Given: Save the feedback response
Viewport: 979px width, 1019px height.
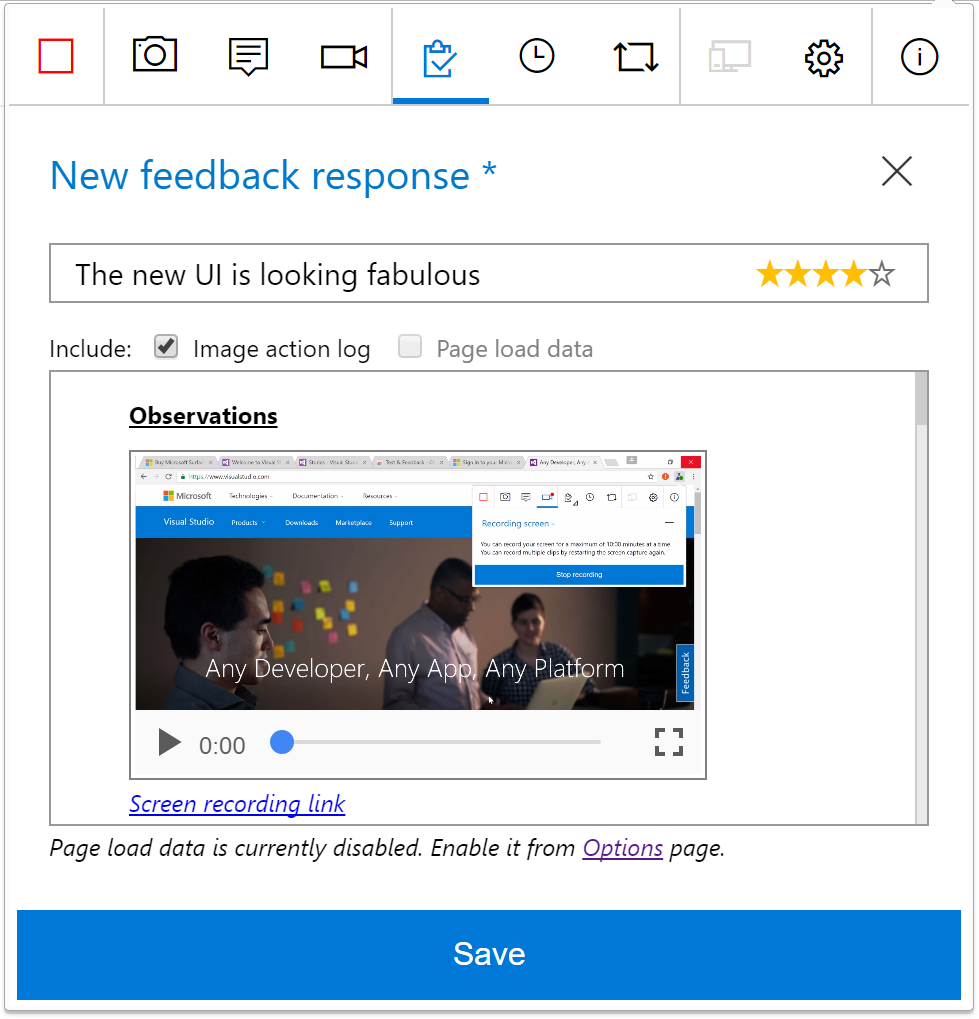Looking at the screenshot, I should click(x=489, y=955).
